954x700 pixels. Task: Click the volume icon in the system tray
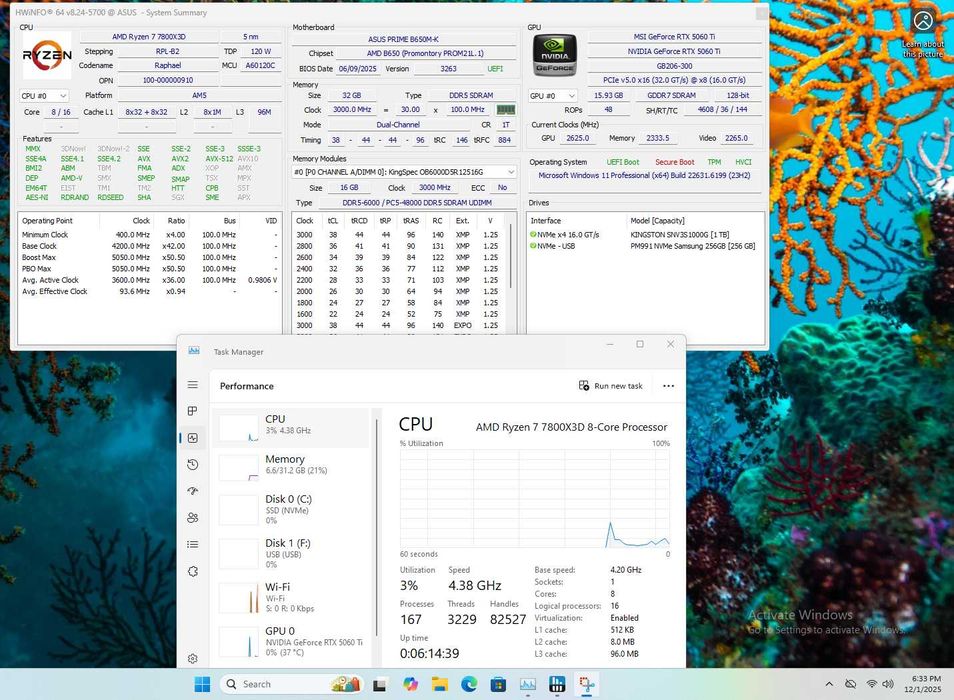tap(888, 684)
